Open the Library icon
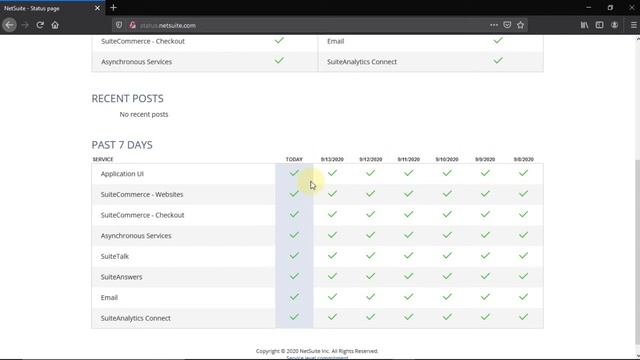Image resolution: width=640 pixels, height=360 pixels. [584, 25]
